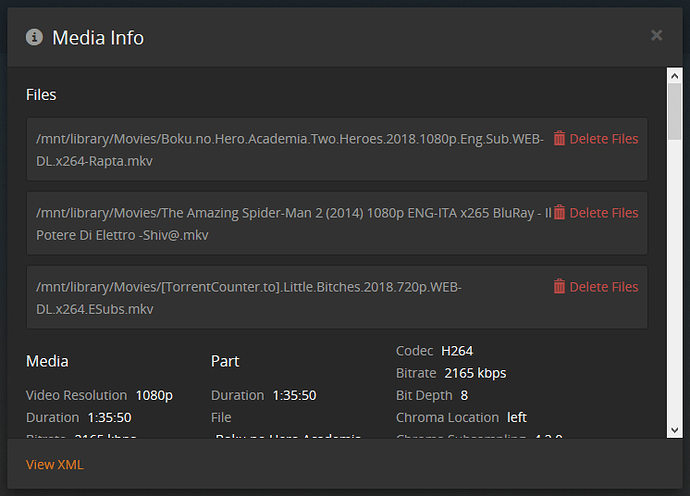Viewport: 690px width, 496px height.
Task: Close the Media Info dialog
Action: [x=656, y=36]
